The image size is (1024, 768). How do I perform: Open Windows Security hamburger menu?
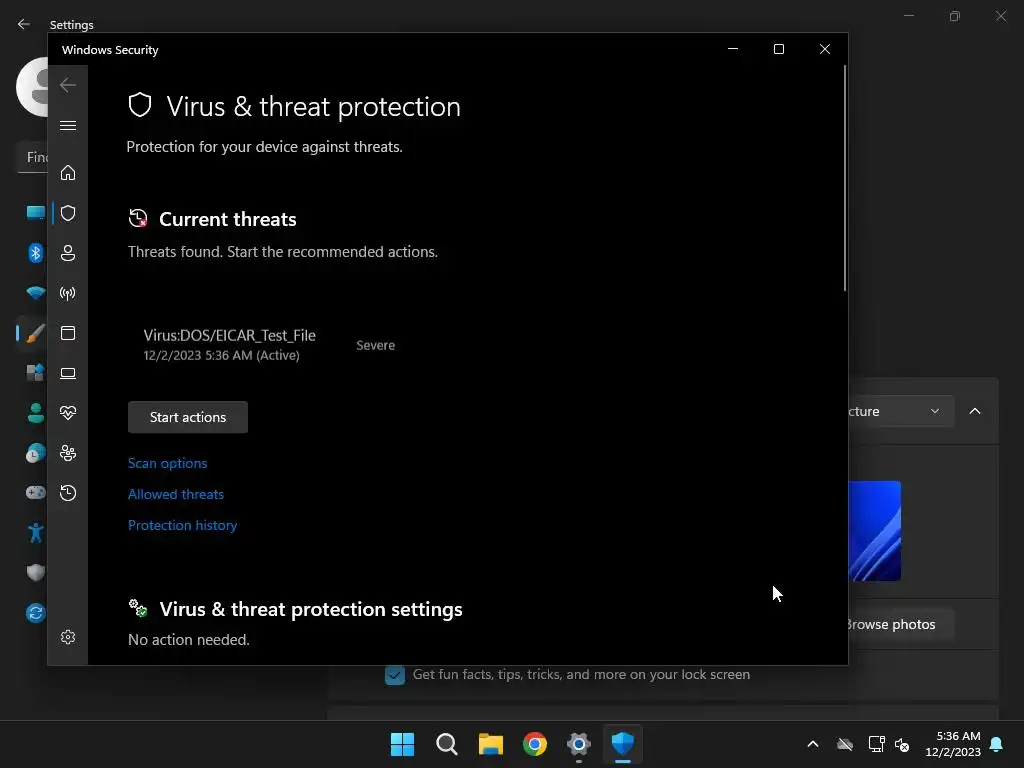[68, 125]
